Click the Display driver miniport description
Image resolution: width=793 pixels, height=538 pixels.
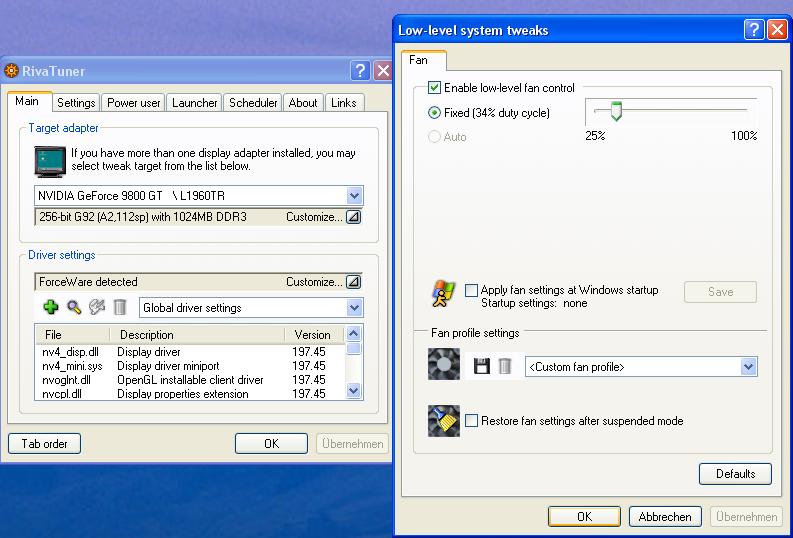click(x=168, y=366)
